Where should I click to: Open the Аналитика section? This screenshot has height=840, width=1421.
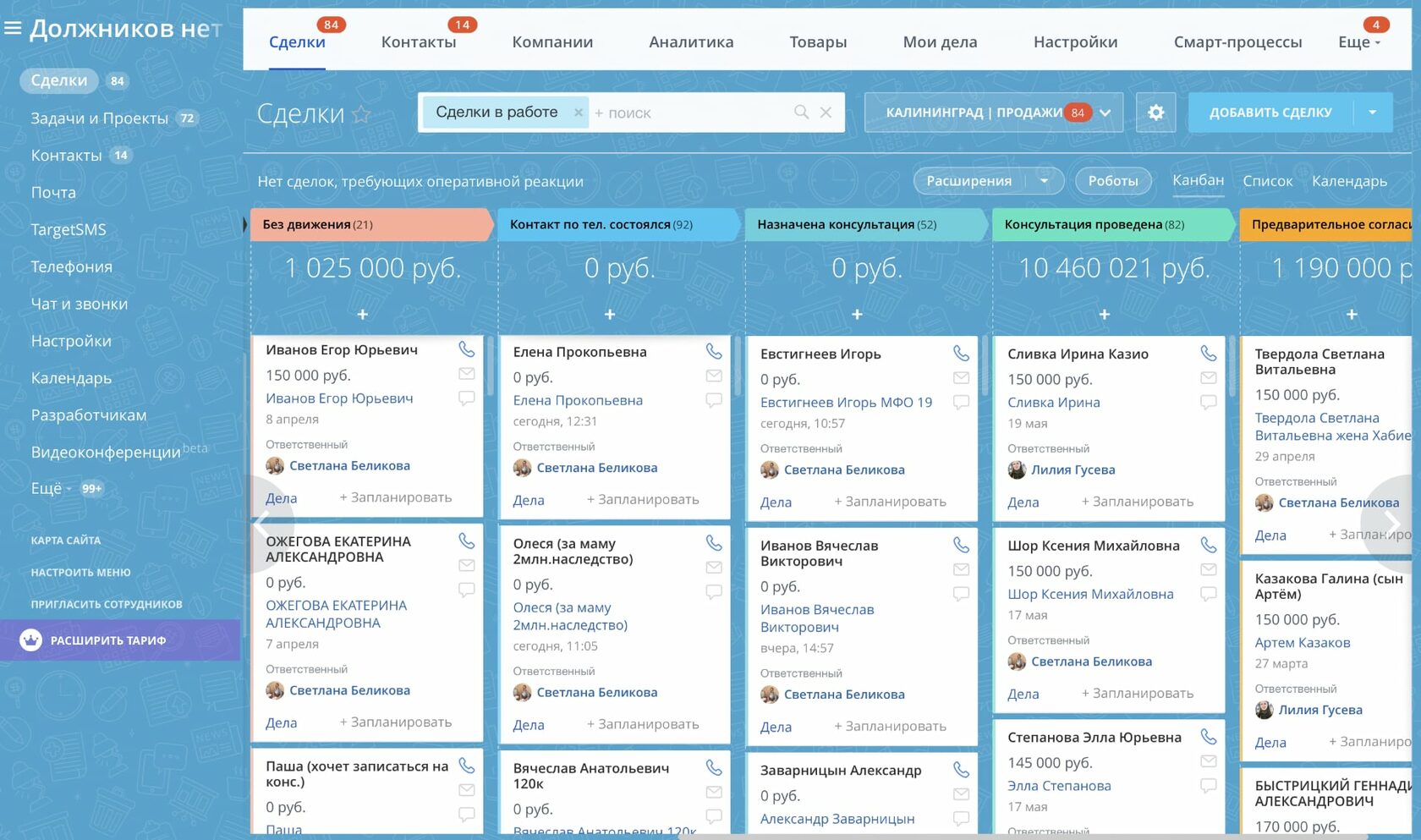coord(690,41)
